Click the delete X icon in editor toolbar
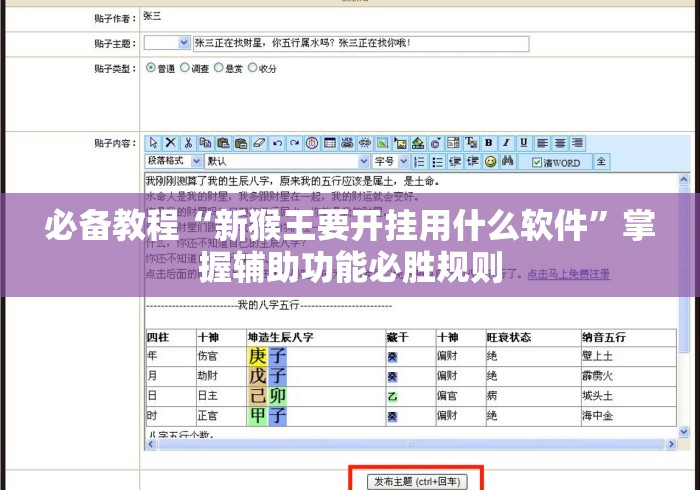The width and height of the screenshot is (700, 490). [x=171, y=143]
